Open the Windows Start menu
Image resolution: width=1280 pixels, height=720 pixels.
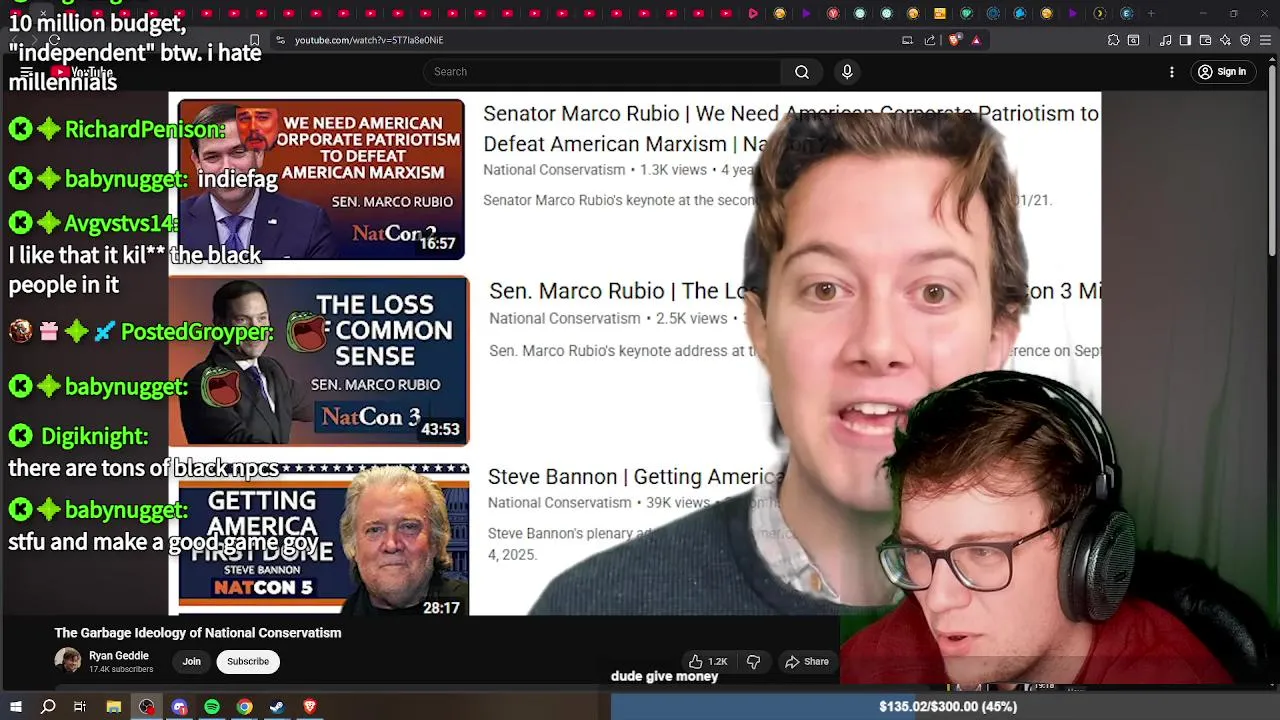(x=16, y=707)
